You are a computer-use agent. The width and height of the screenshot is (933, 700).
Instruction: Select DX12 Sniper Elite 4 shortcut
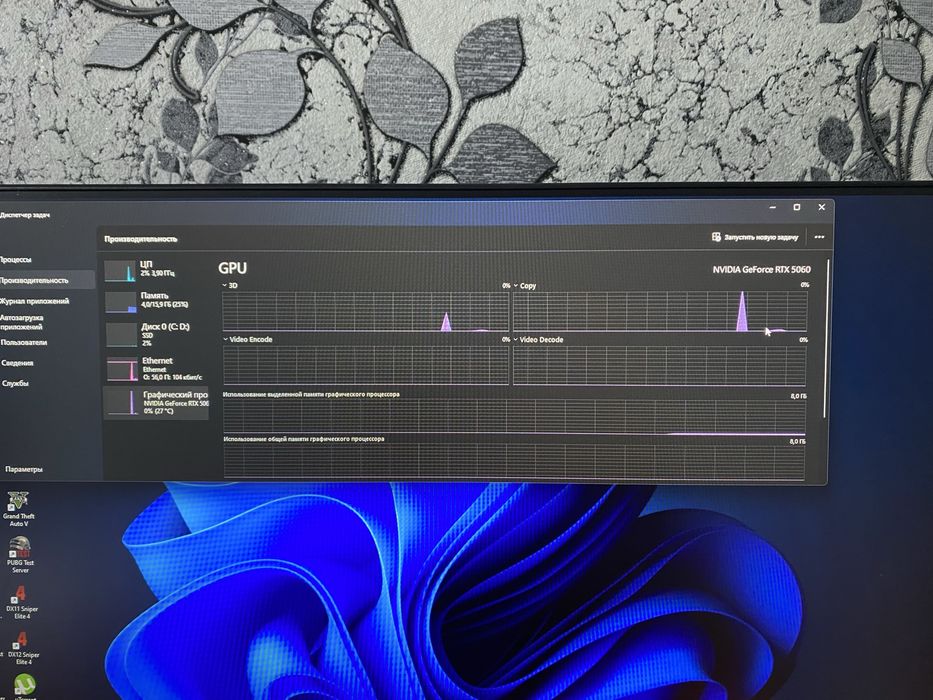coord(23,648)
